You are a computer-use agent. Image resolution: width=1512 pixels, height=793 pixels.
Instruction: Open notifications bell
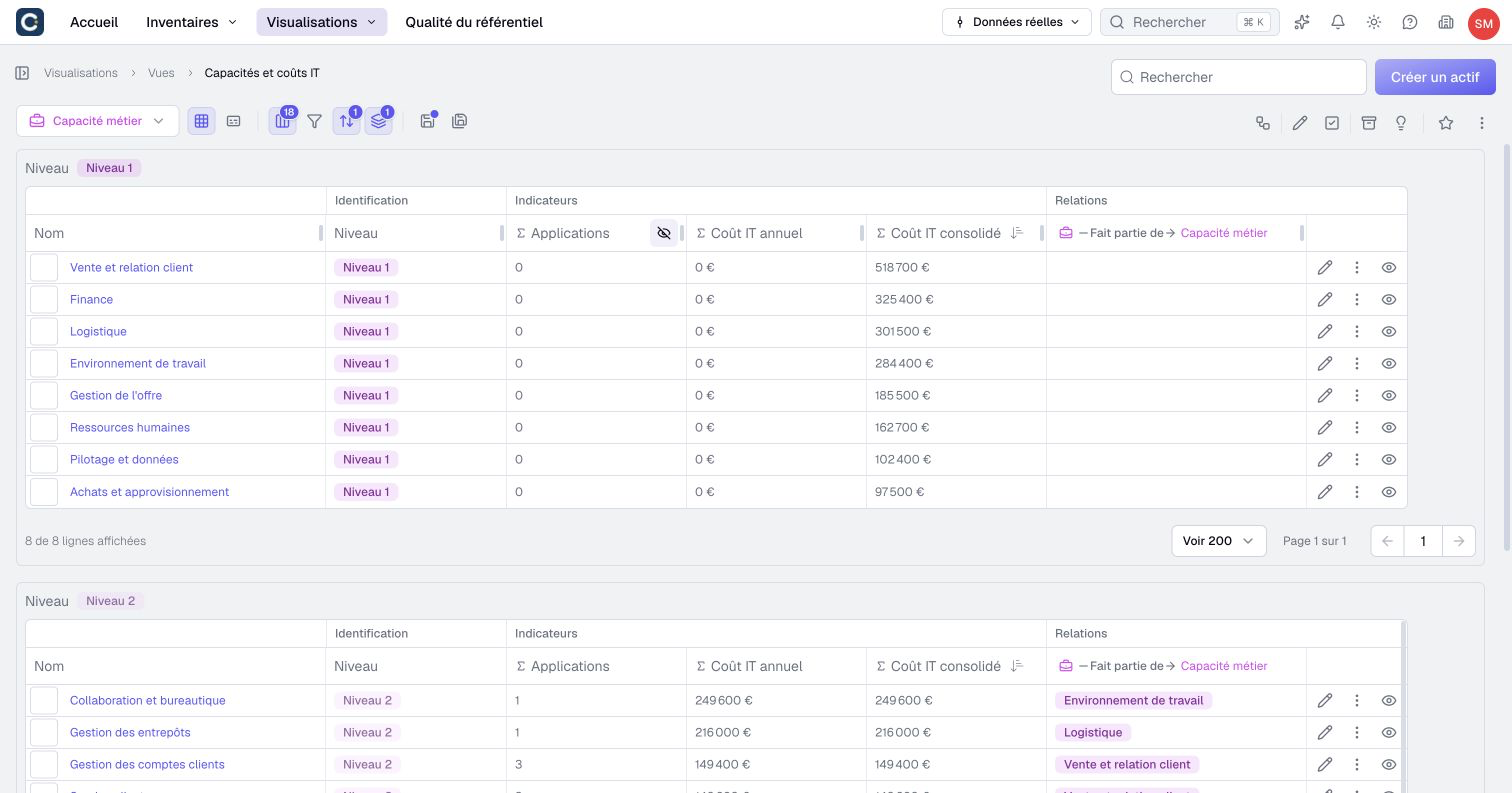pyautogui.click(x=1338, y=22)
